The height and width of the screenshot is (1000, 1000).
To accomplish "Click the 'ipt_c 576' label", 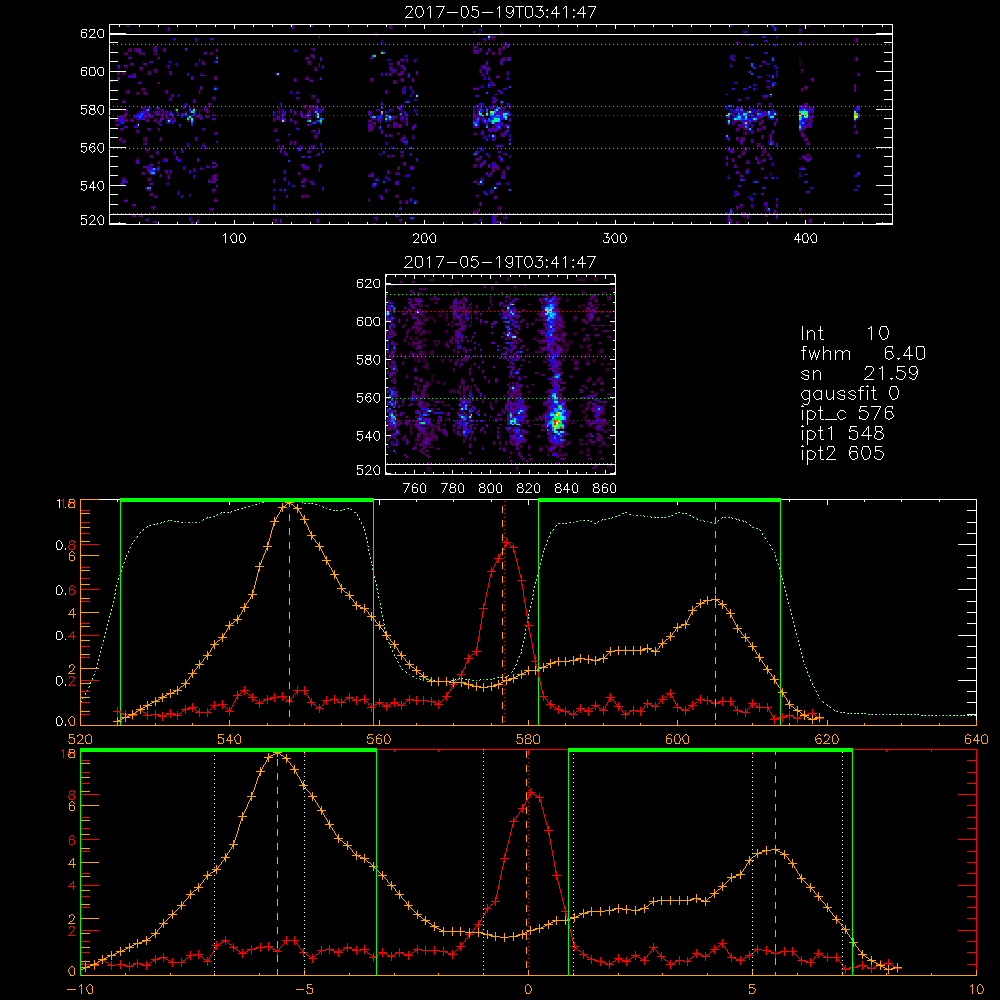I will 848,413.
